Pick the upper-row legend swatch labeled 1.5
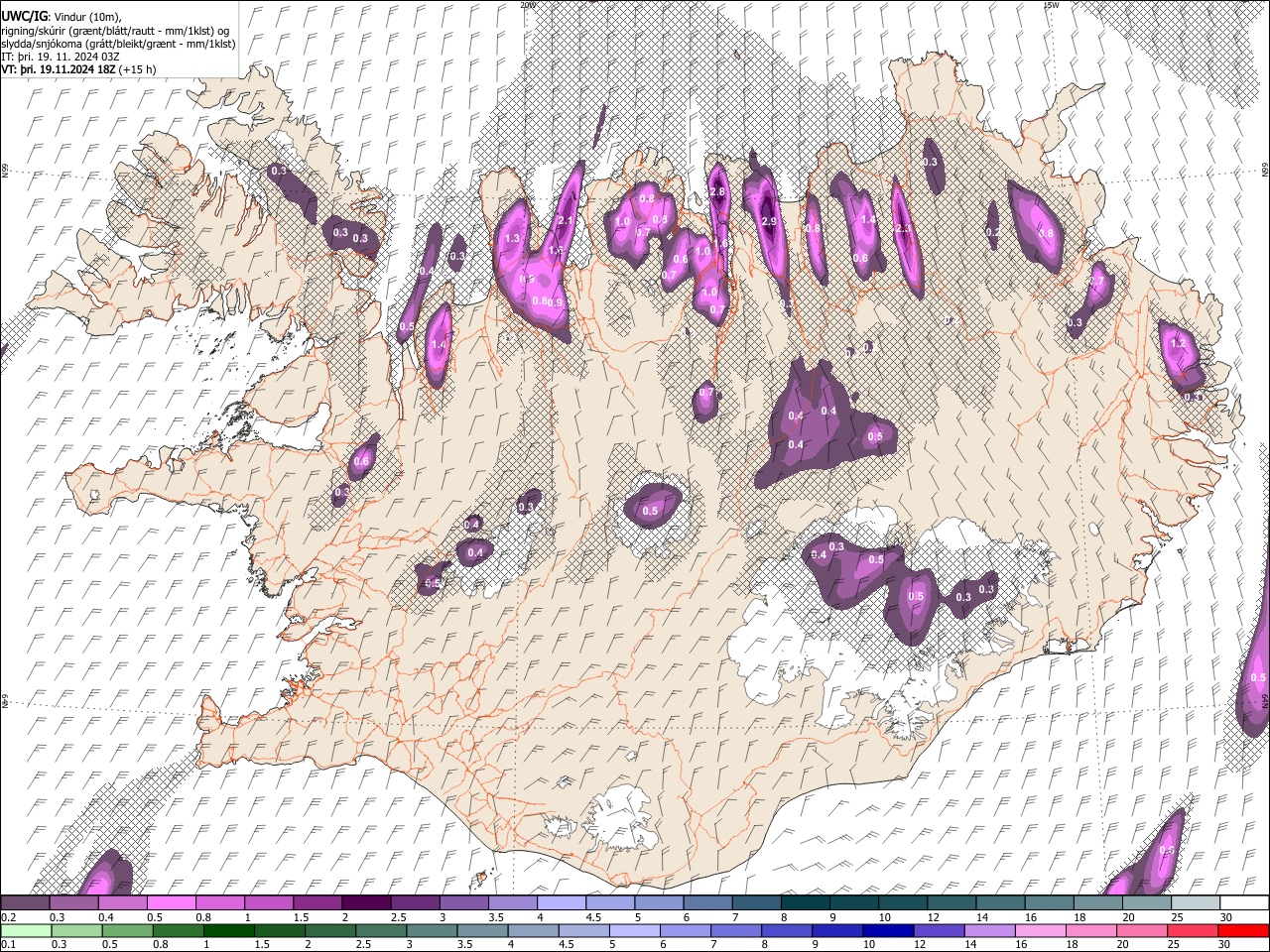This screenshot has height=952, width=1270. tap(317, 903)
